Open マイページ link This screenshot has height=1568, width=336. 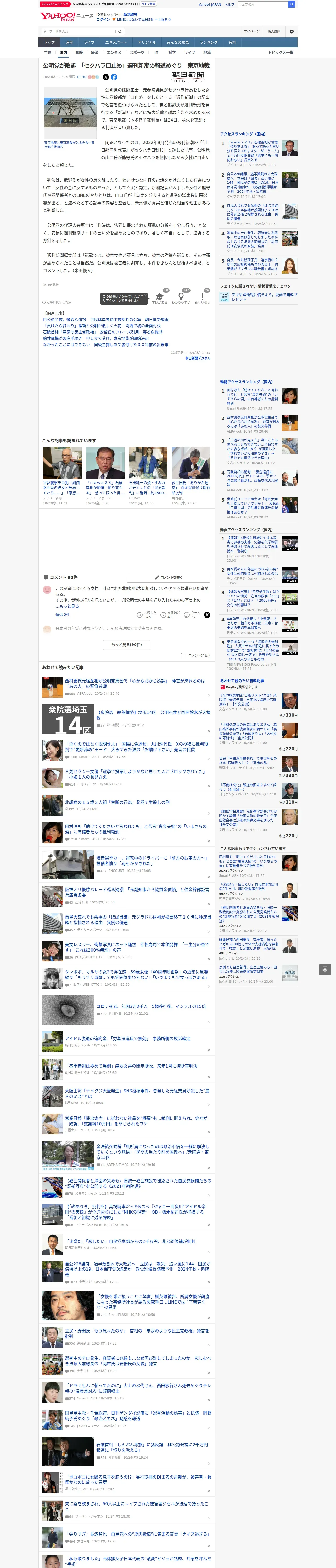[x=251, y=31]
